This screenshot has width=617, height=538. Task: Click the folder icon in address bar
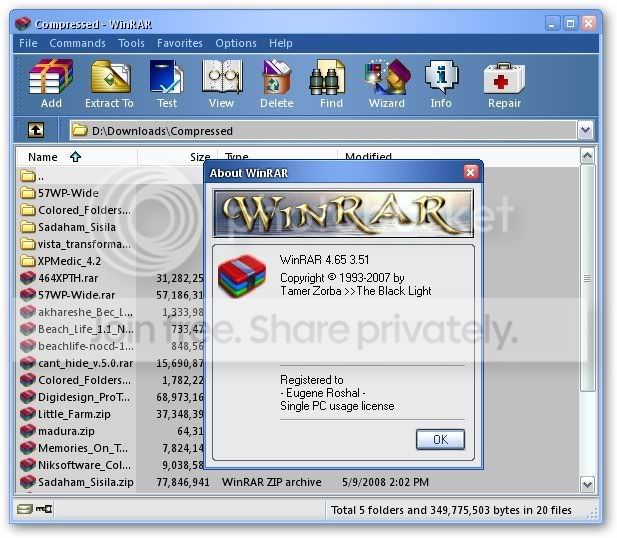point(80,130)
